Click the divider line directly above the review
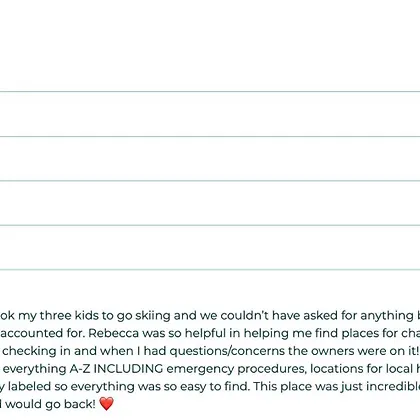The height and width of the screenshot is (420, 420). (210, 269)
